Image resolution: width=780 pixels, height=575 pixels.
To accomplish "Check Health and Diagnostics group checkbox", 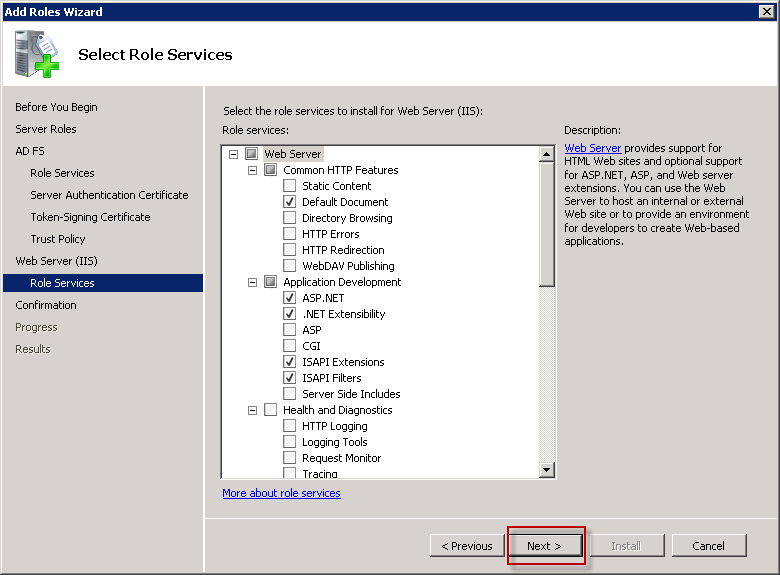I will pos(271,410).
